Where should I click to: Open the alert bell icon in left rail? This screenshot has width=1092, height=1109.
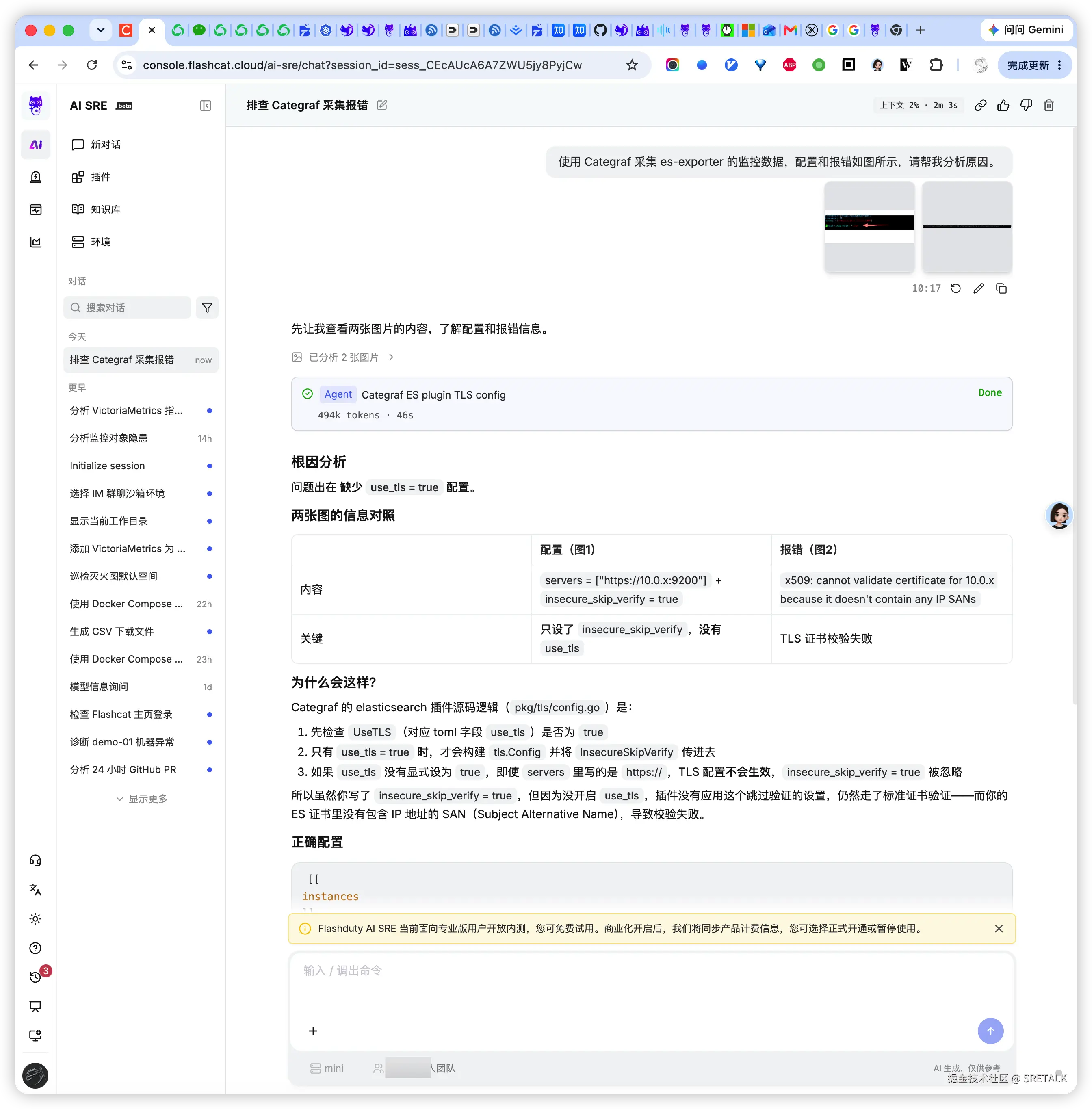[36, 177]
